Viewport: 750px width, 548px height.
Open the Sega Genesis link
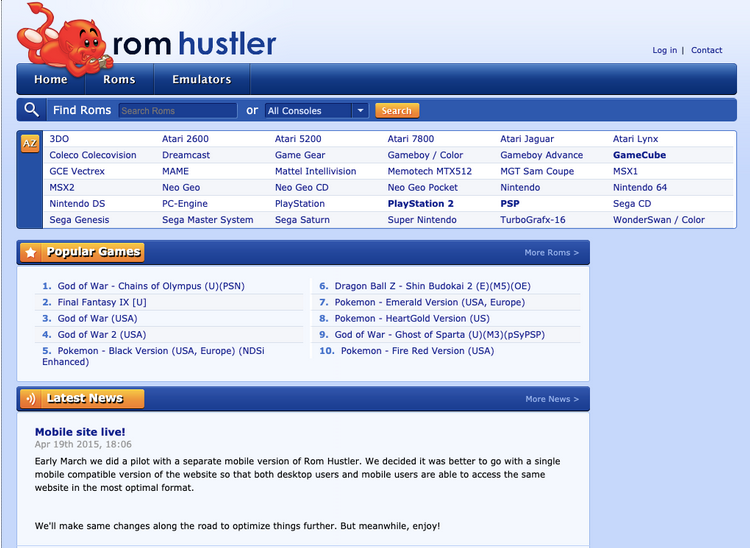pos(79,220)
